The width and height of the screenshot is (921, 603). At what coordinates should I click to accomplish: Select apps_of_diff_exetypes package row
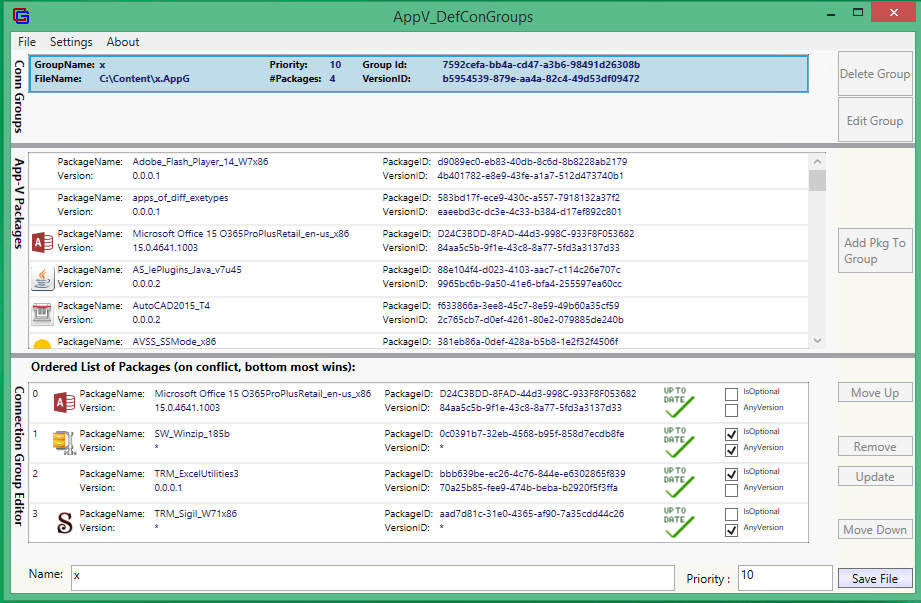tap(419, 207)
